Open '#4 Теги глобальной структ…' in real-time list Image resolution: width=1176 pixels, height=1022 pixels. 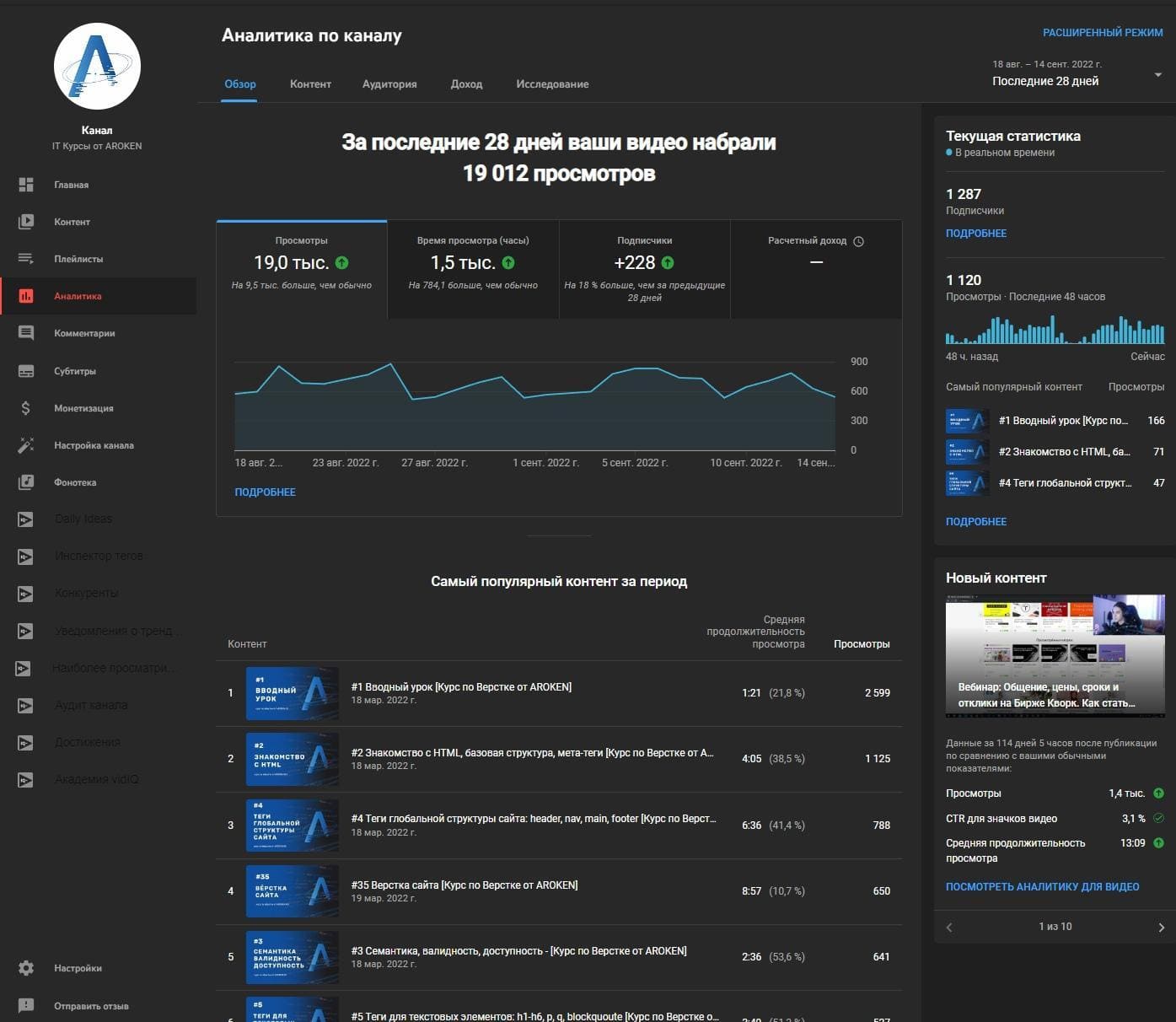tap(1065, 483)
